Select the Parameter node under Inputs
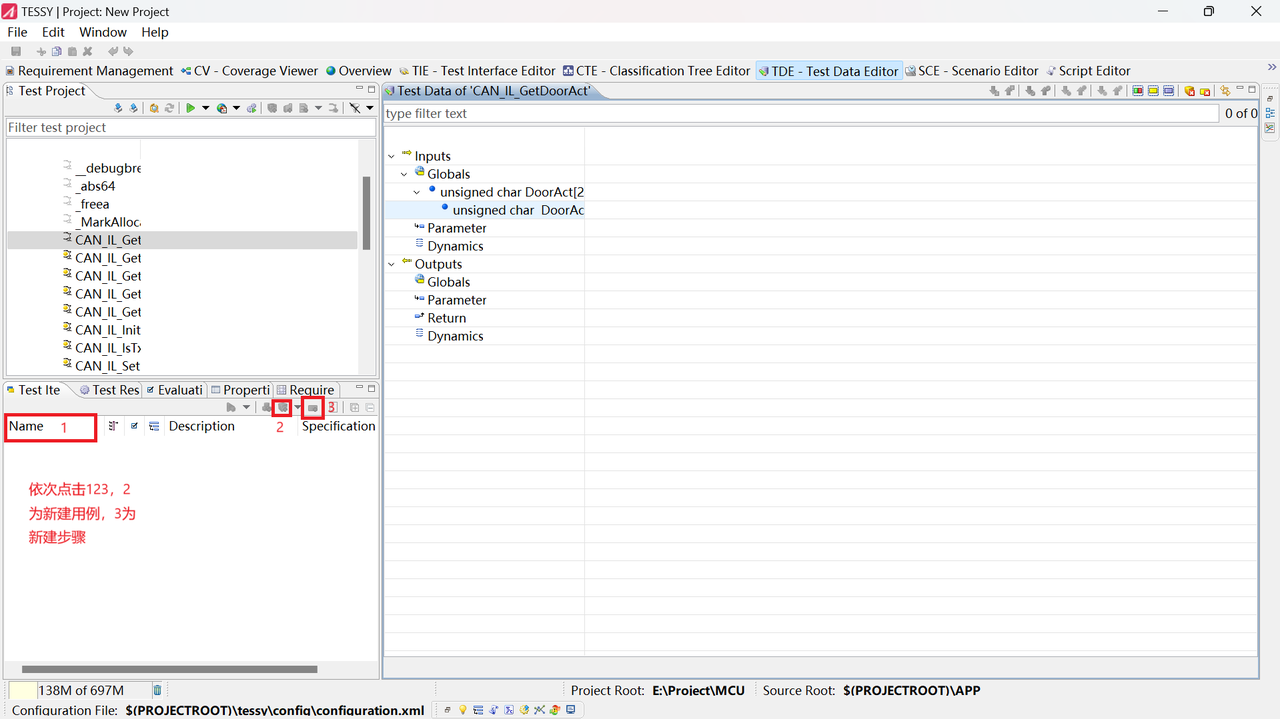Image resolution: width=1280 pixels, height=719 pixels. click(x=457, y=228)
